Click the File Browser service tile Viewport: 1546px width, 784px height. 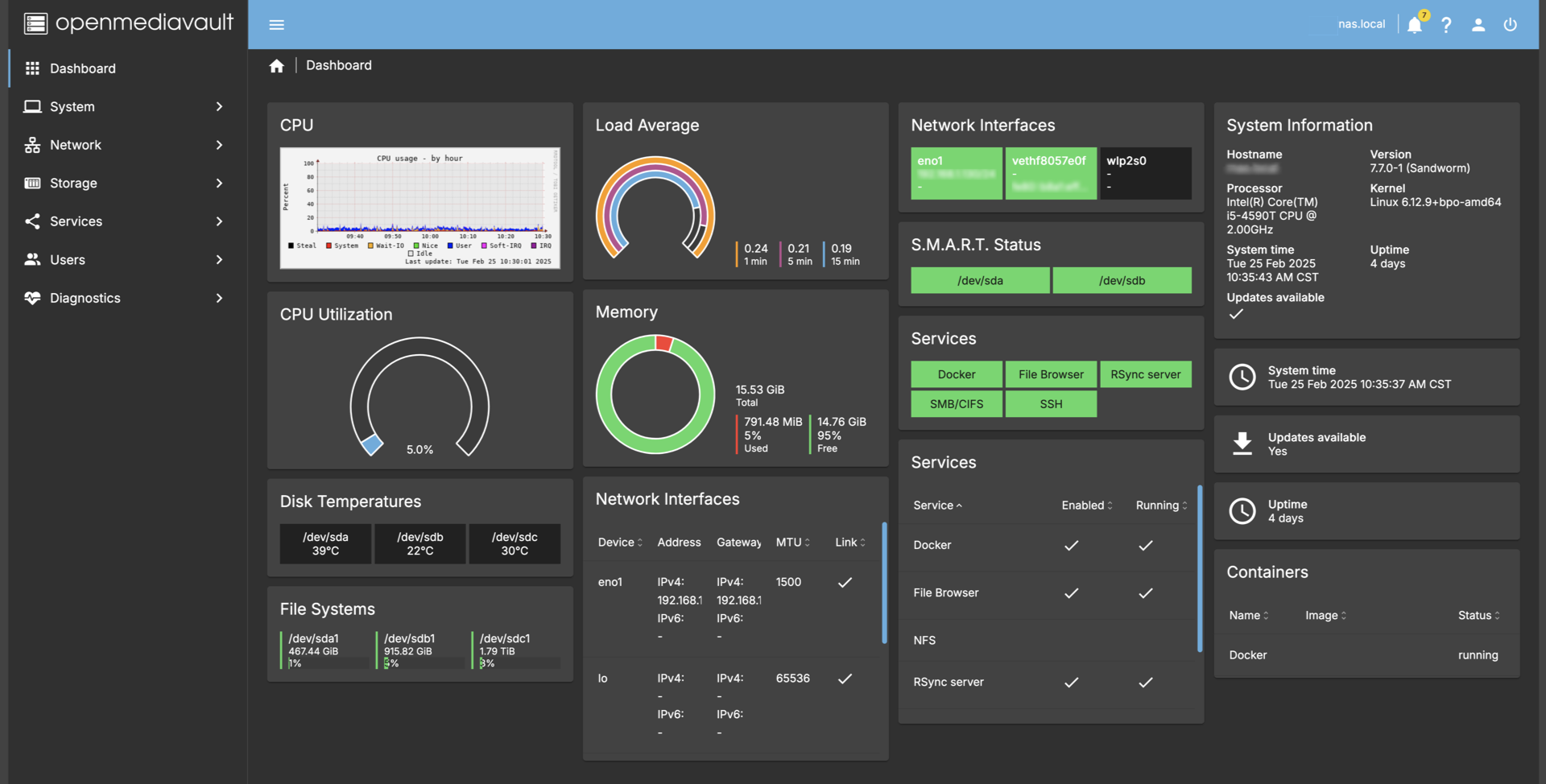pos(1051,374)
